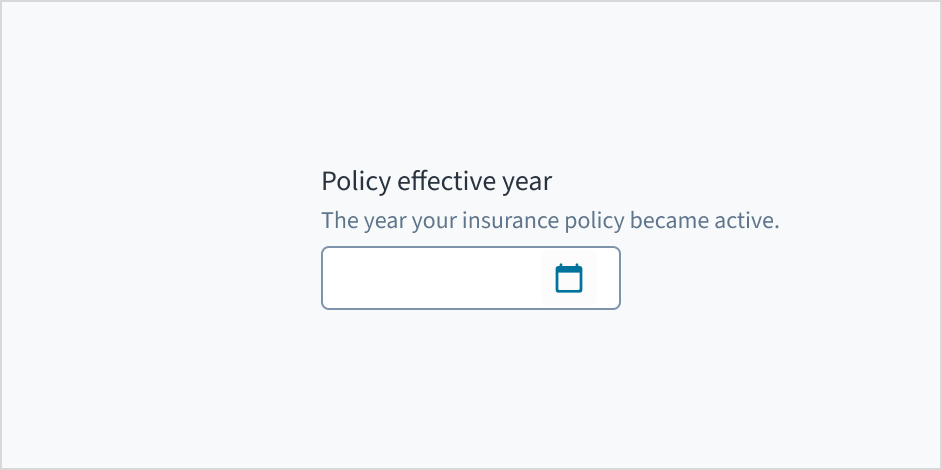
Task: Choose a year using the calendar icon
Action: 568,278
